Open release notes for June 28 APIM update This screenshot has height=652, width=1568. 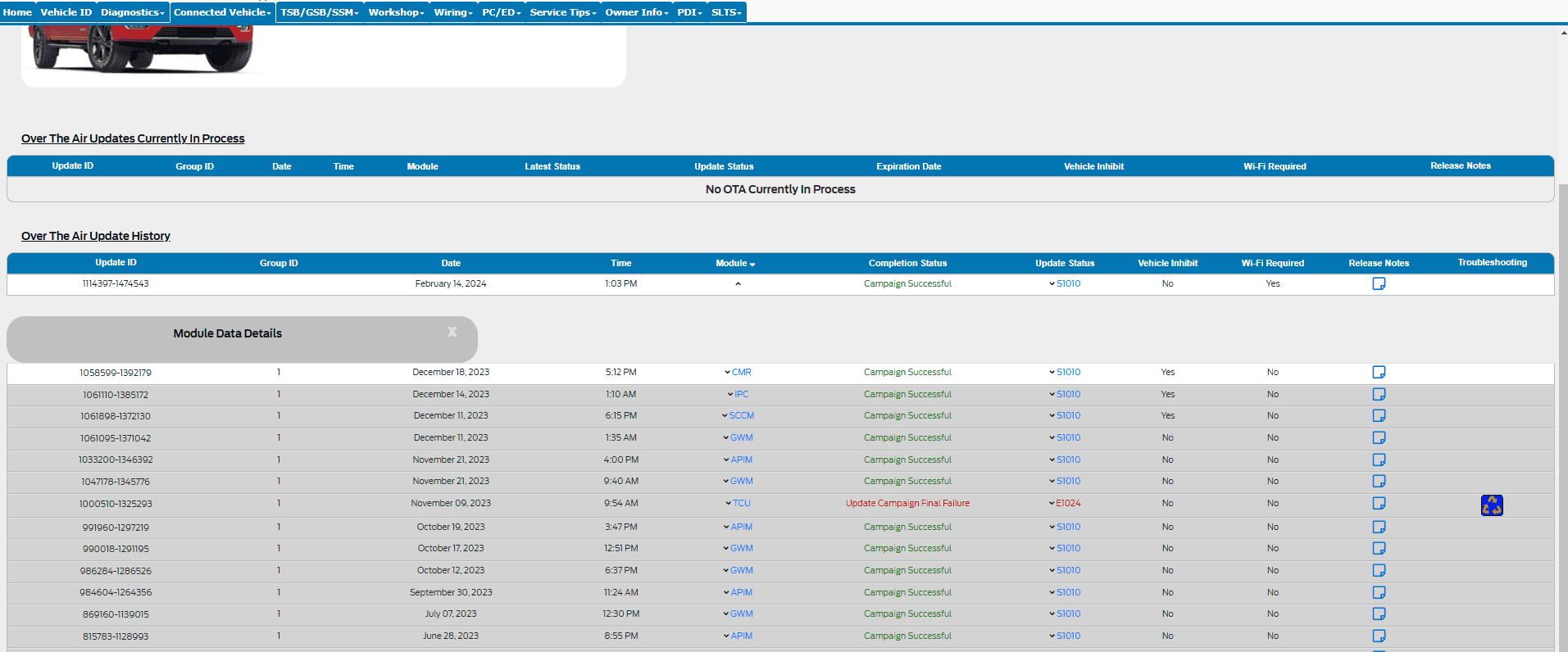coord(1379,636)
